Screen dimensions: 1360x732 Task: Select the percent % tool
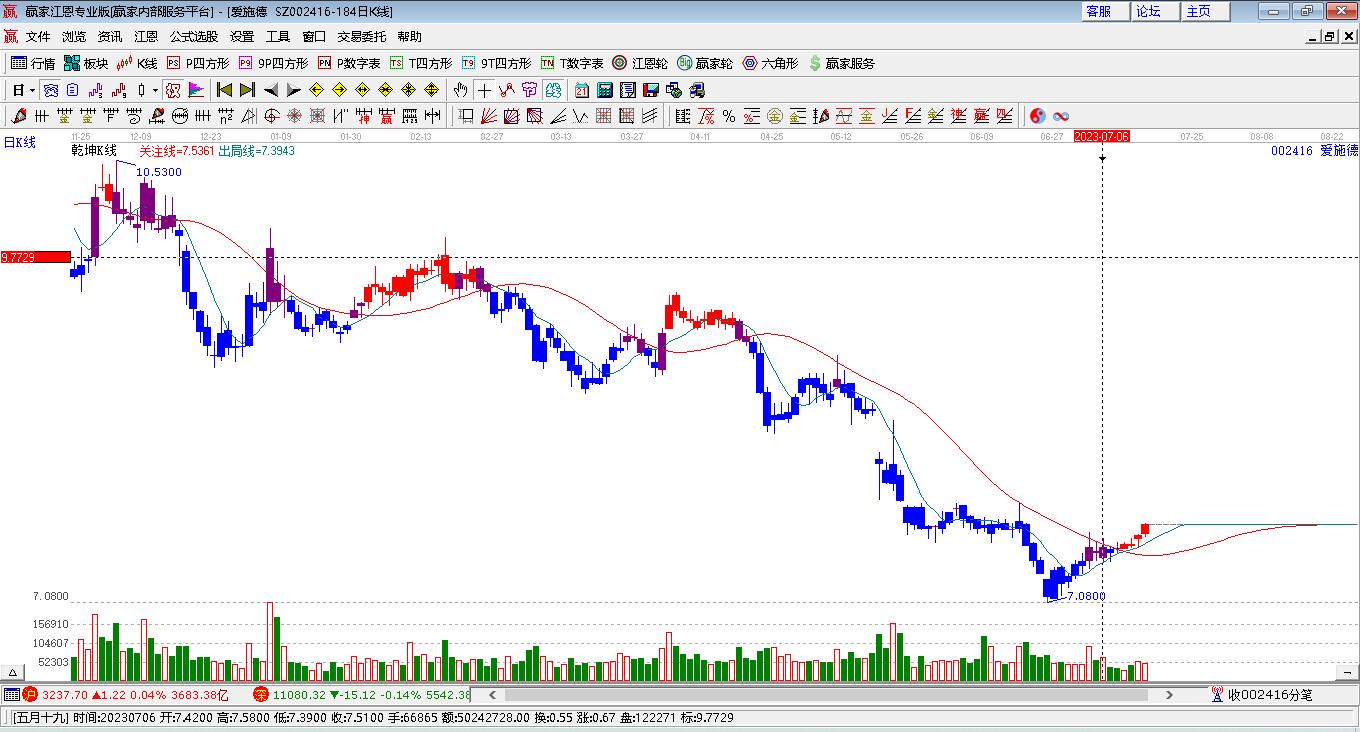pos(729,116)
